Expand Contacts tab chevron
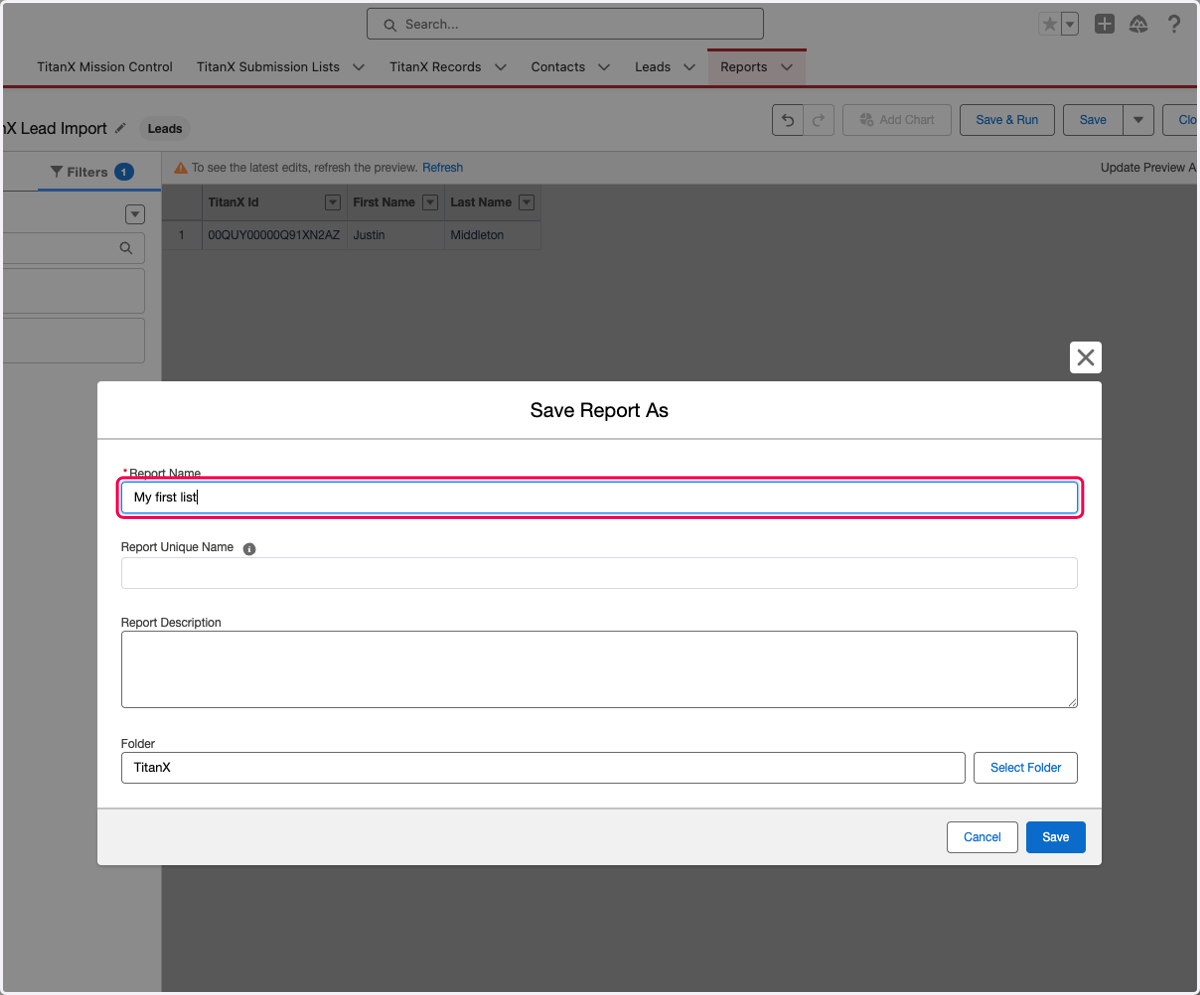Screen dimensions: 1200x995 point(604,67)
